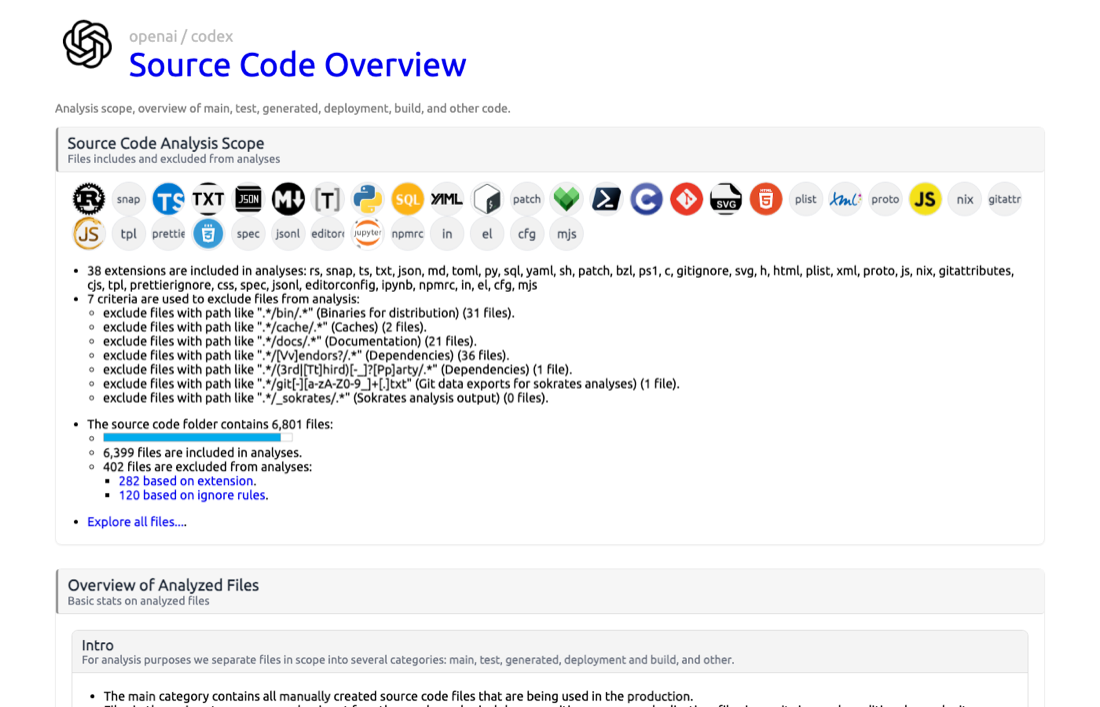Click the 'Source Code Analysis Scope' heading

(166, 143)
